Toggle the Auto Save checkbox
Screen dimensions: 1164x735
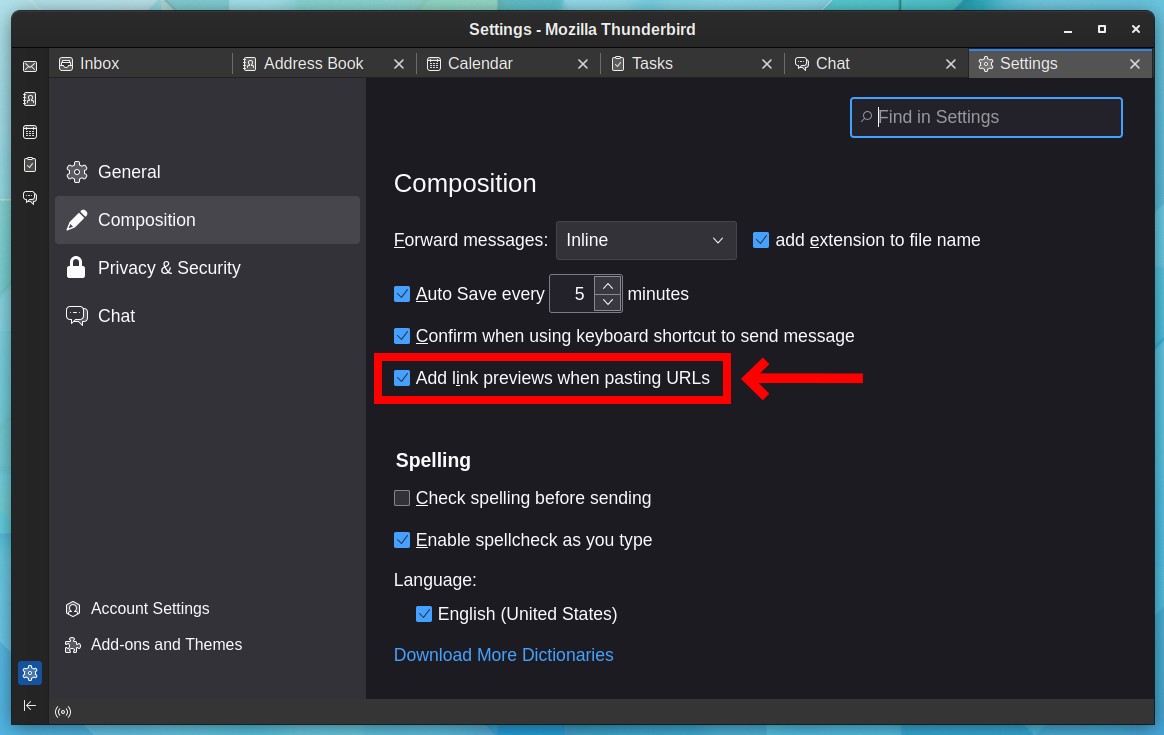tap(402, 294)
